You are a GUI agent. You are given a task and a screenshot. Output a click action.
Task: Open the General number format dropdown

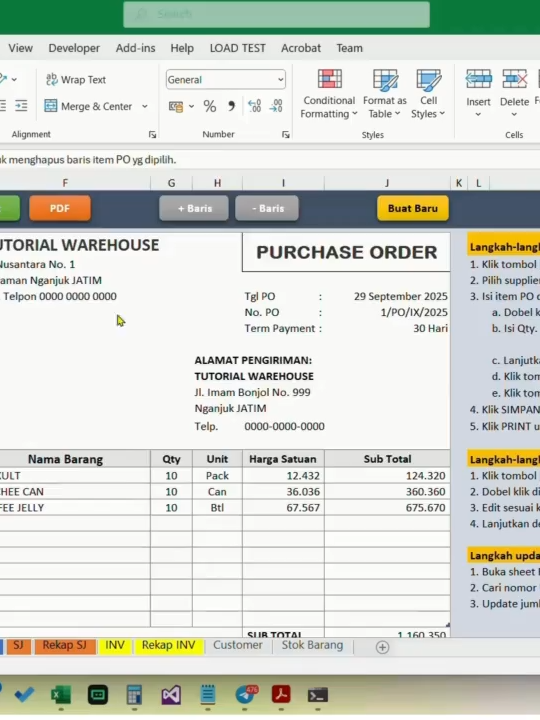(x=225, y=80)
